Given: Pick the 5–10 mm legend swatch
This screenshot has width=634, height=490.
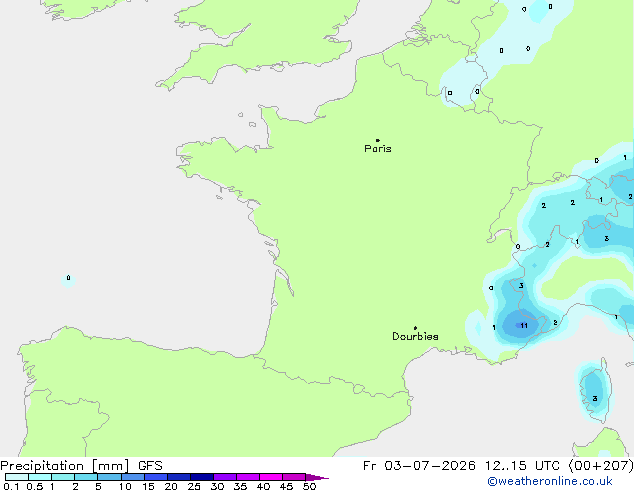Looking at the screenshot, I should click(109, 477).
